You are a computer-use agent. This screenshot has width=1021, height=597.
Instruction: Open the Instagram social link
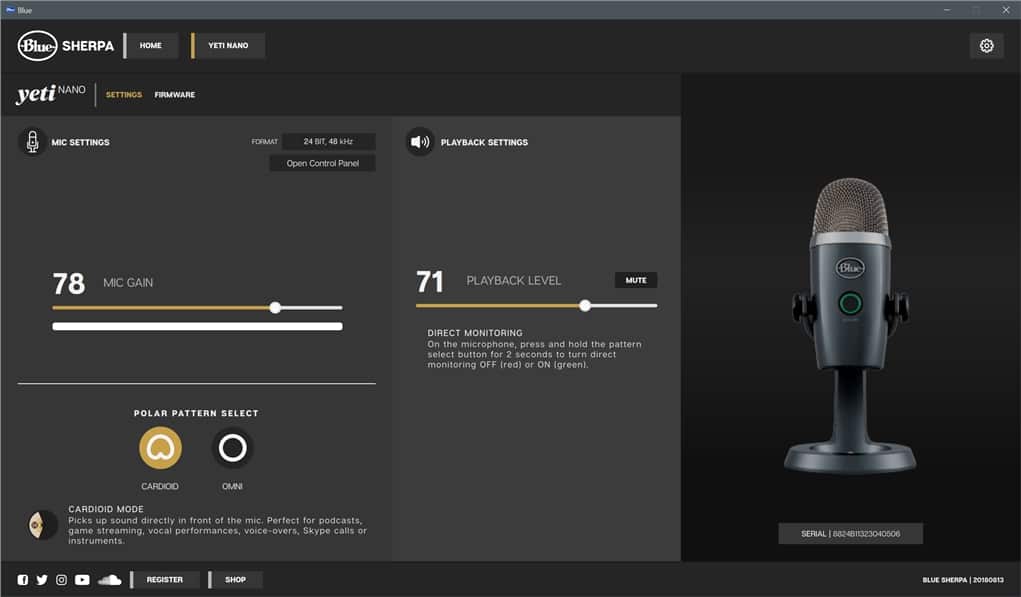(x=61, y=579)
